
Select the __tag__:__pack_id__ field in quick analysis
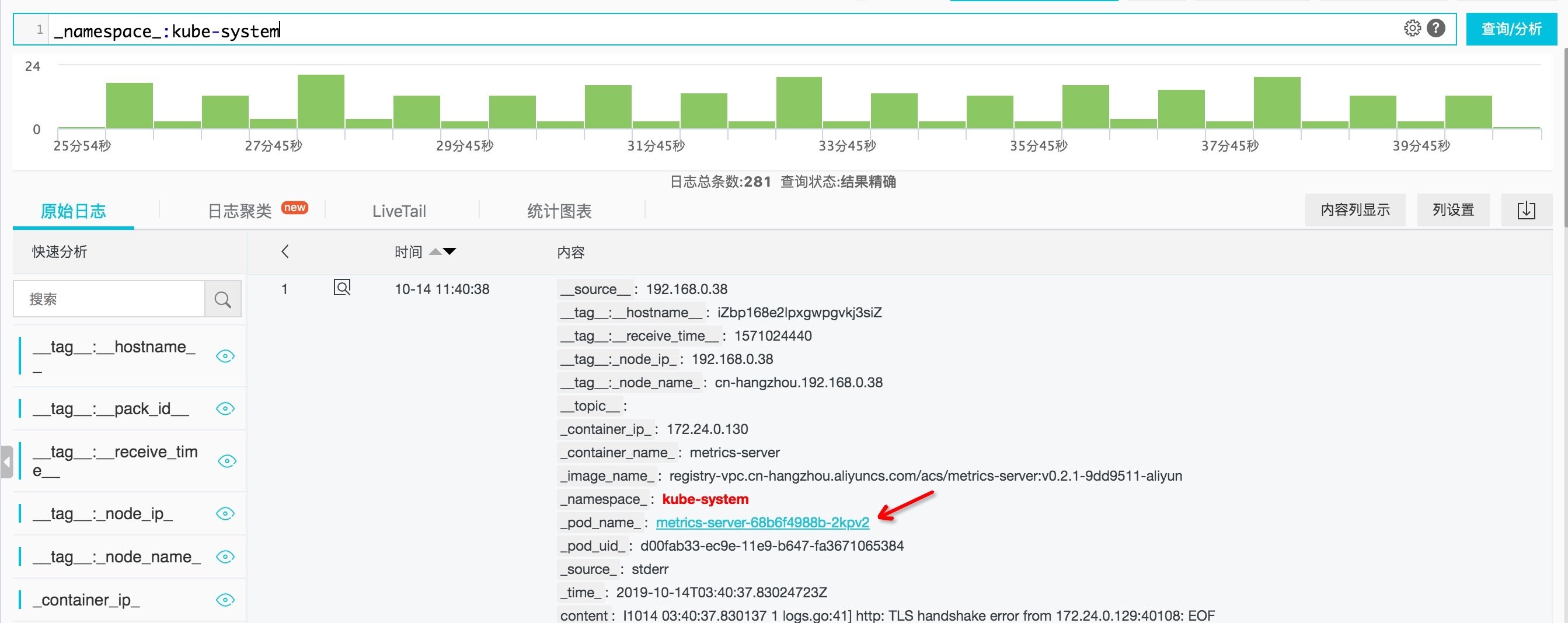pos(110,408)
